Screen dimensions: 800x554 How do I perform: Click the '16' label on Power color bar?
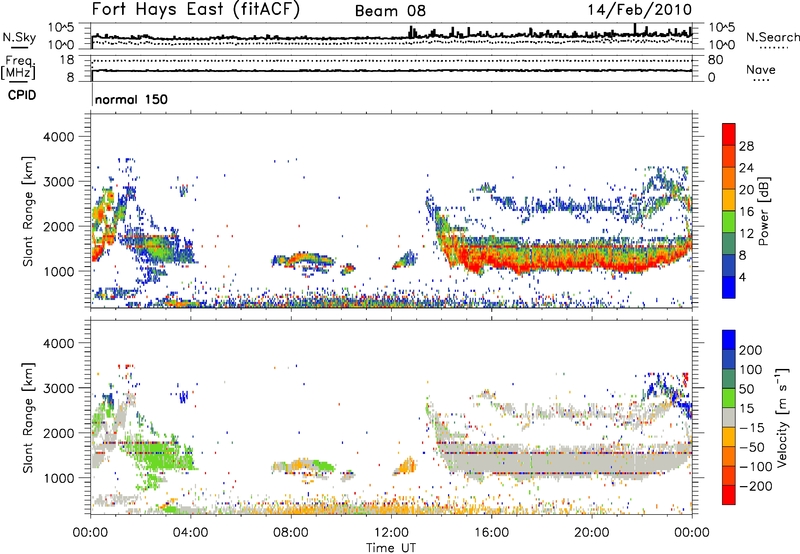(746, 212)
